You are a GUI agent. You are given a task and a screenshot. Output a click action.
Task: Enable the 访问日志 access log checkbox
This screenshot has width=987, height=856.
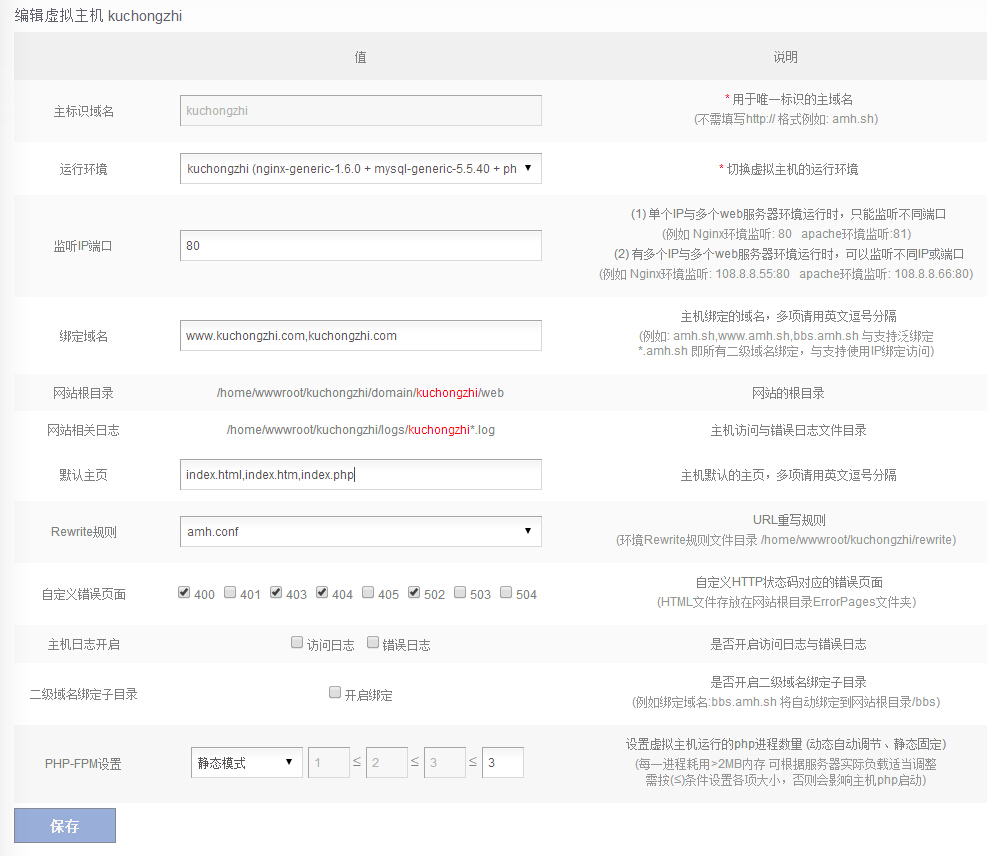pos(297,643)
